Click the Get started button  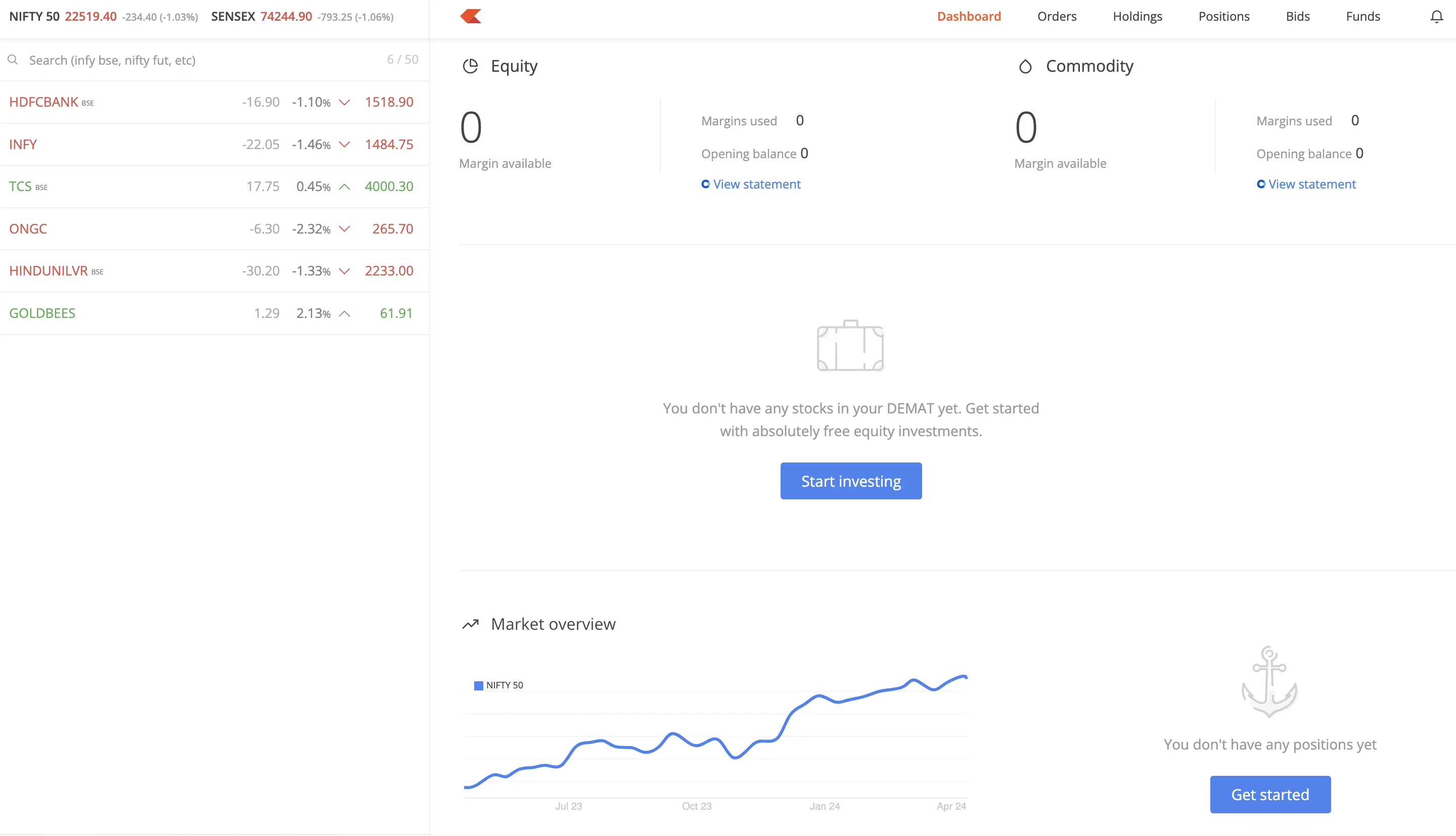(1270, 795)
